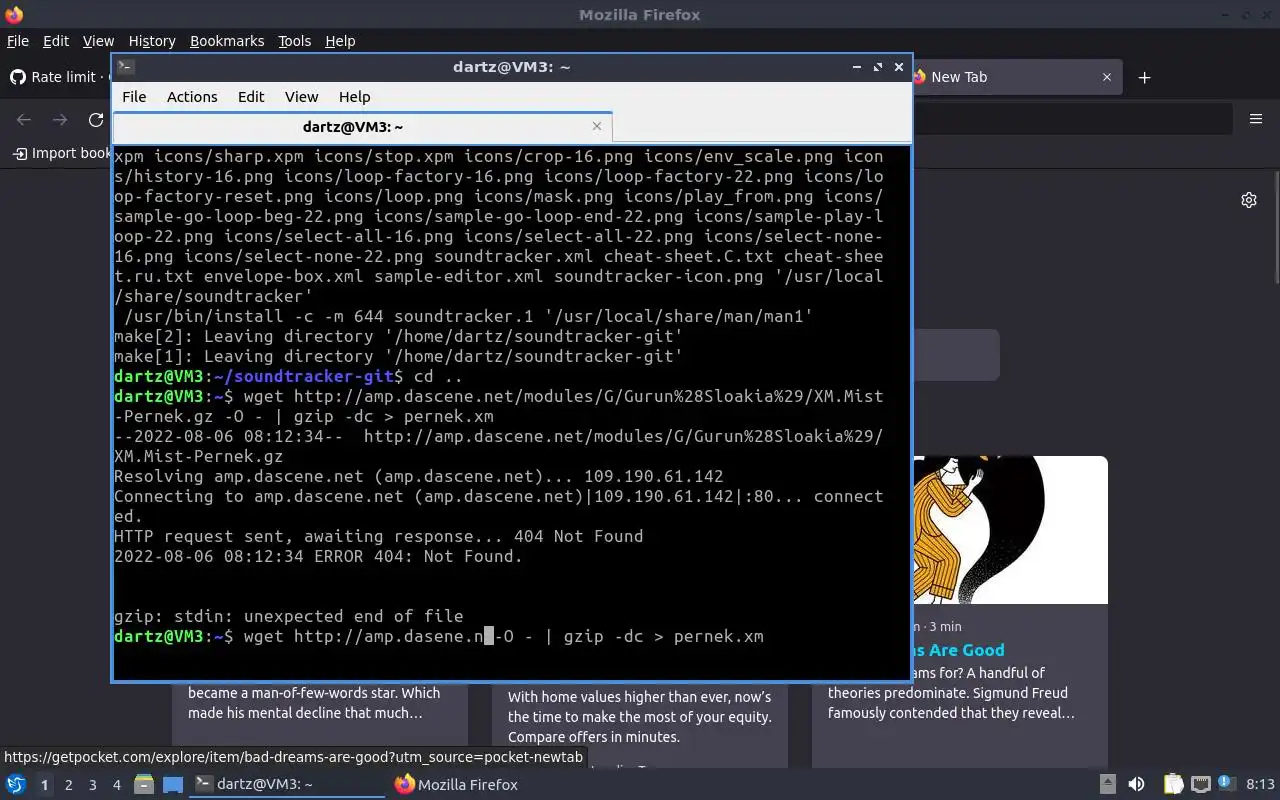Open the Pocket story thumbnail illustration
This screenshot has height=800, width=1280.
pyautogui.click(x=1010, y=530)
